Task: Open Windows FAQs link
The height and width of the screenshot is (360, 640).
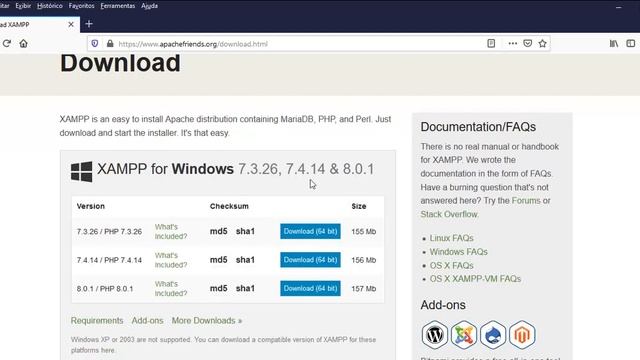Action: [458, 252]
